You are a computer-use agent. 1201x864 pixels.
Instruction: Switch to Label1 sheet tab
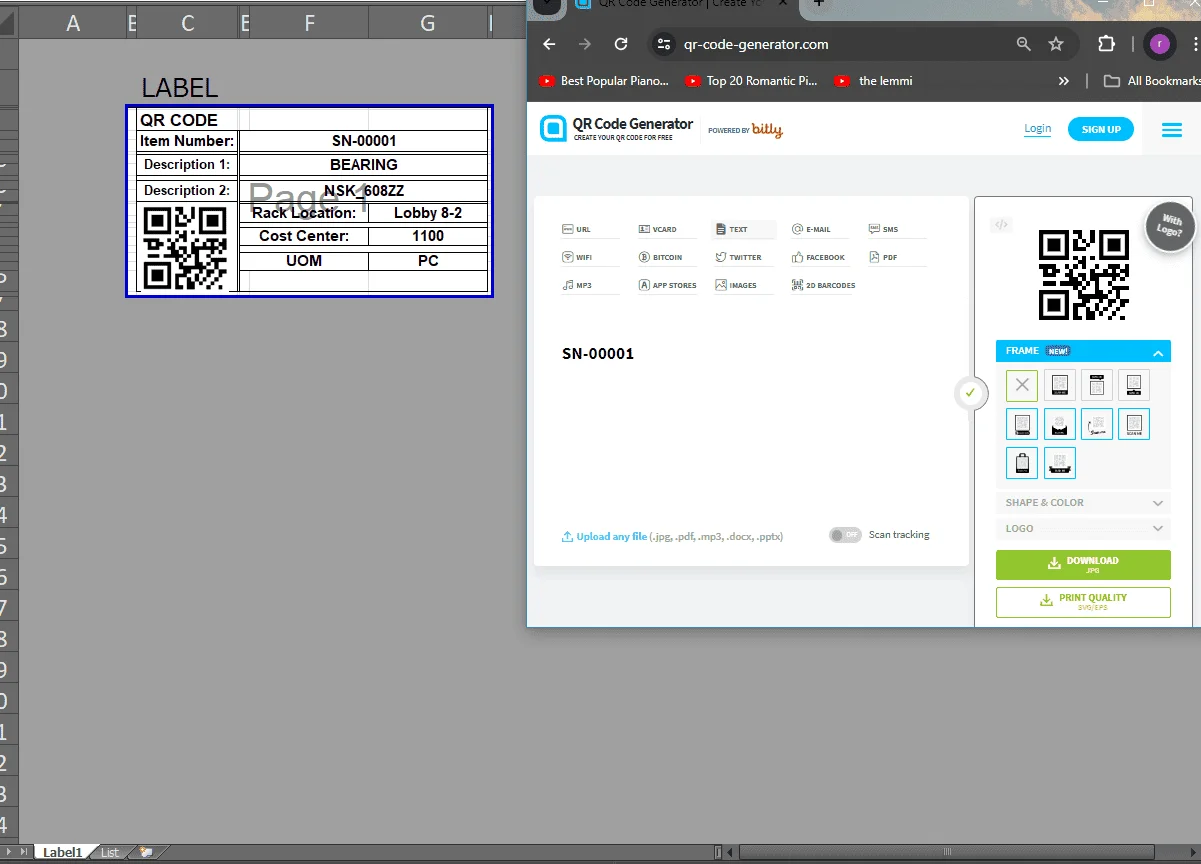(62, 852)
